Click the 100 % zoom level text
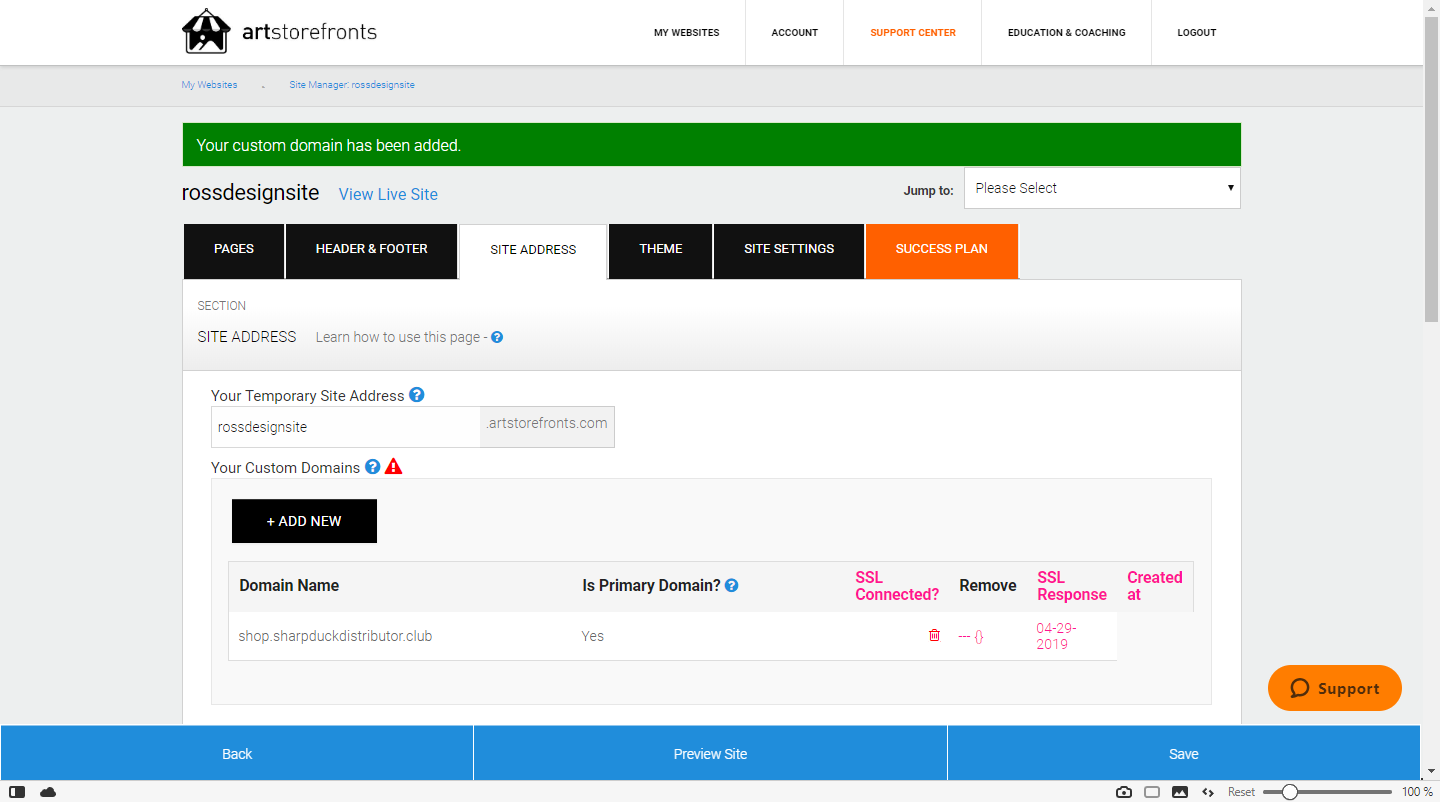 click(1417, 792)
